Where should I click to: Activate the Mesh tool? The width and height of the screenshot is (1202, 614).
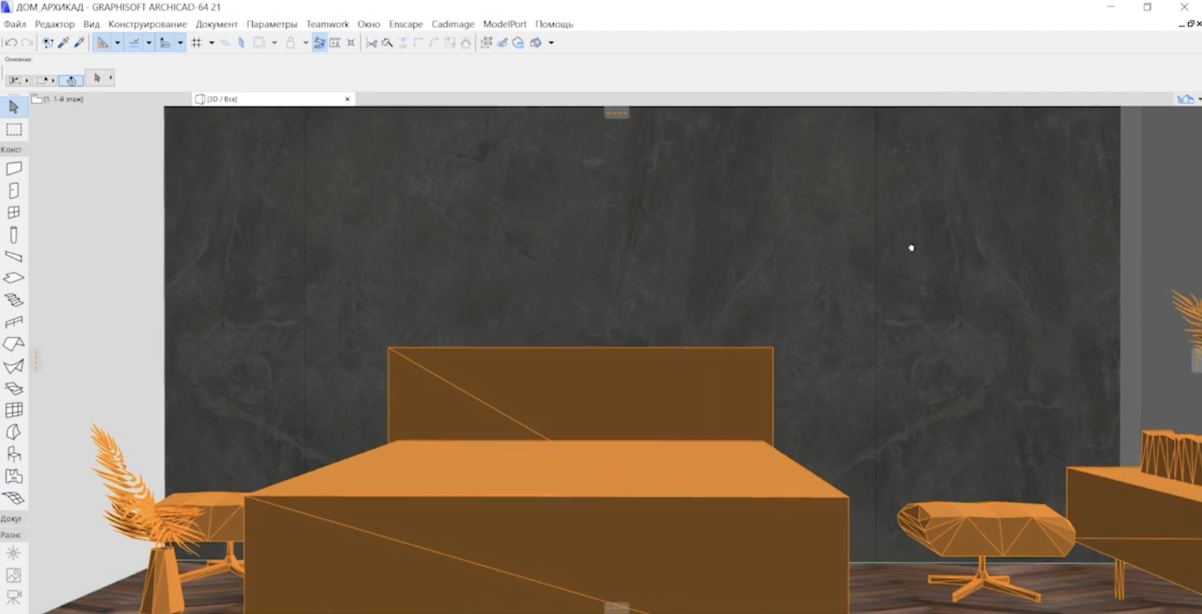(x=14, y=498)
